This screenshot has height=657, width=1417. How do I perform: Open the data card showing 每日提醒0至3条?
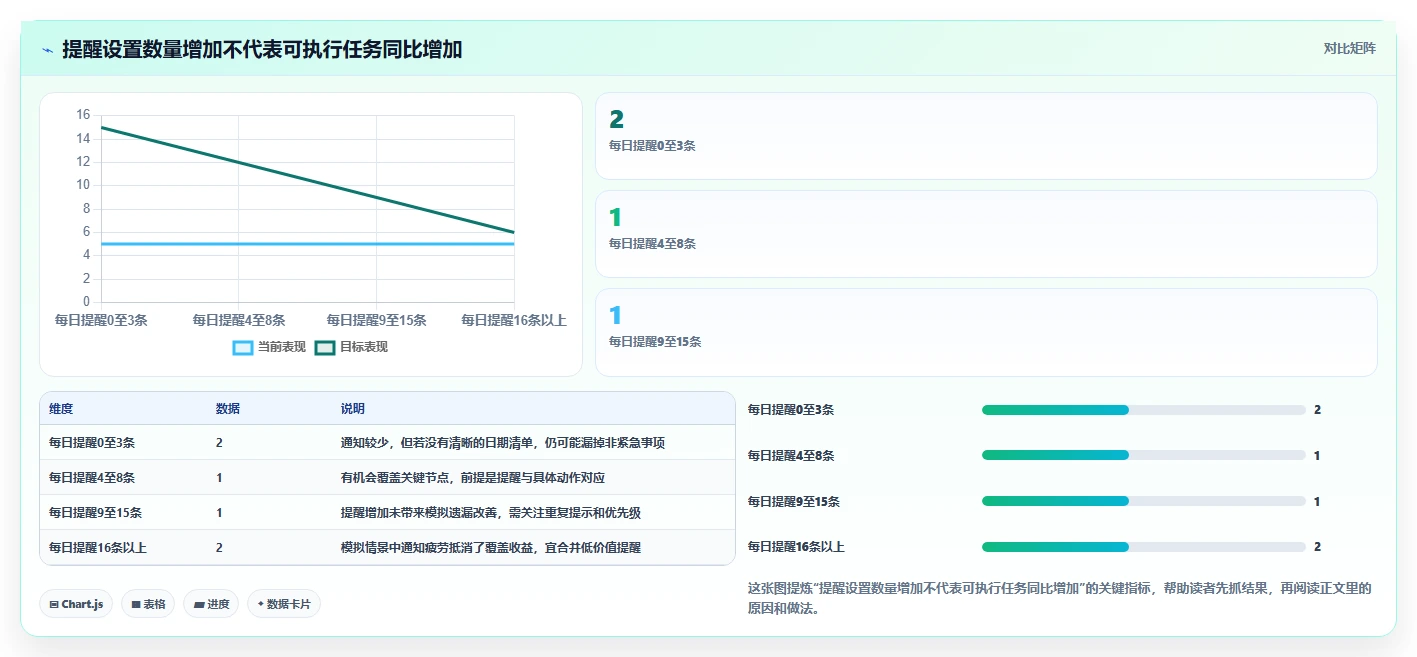tap(986, 136)
